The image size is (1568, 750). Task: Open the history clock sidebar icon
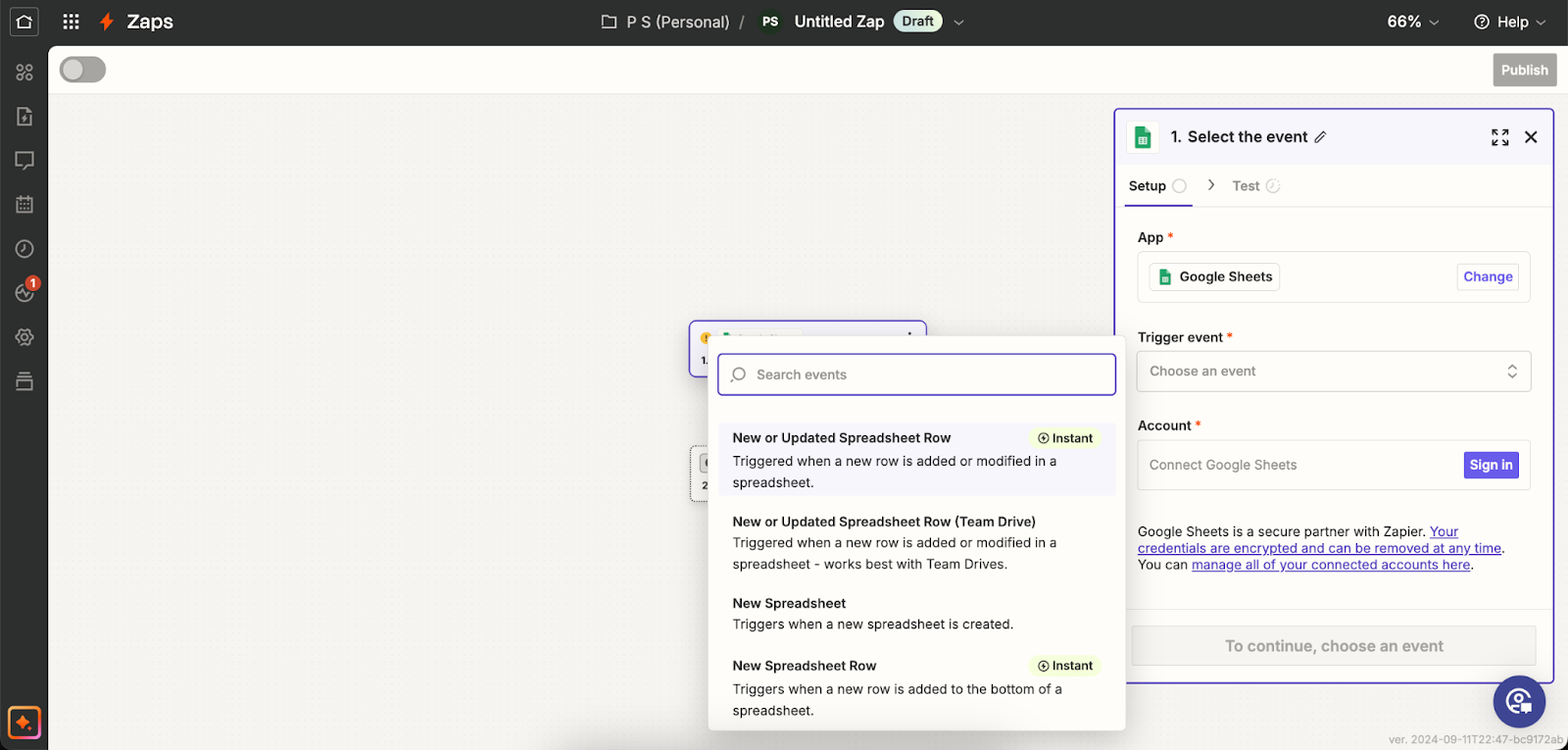pyautogui.click(x=24, y=249)
